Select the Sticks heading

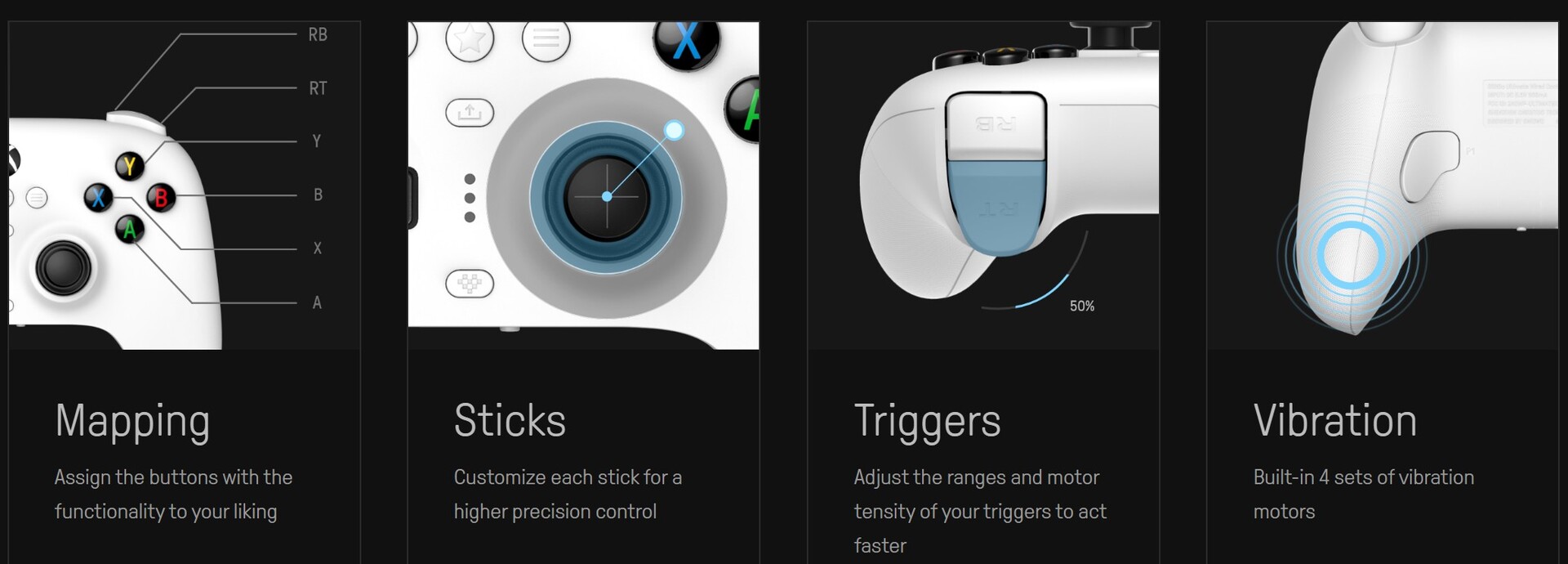coord(510,420)
